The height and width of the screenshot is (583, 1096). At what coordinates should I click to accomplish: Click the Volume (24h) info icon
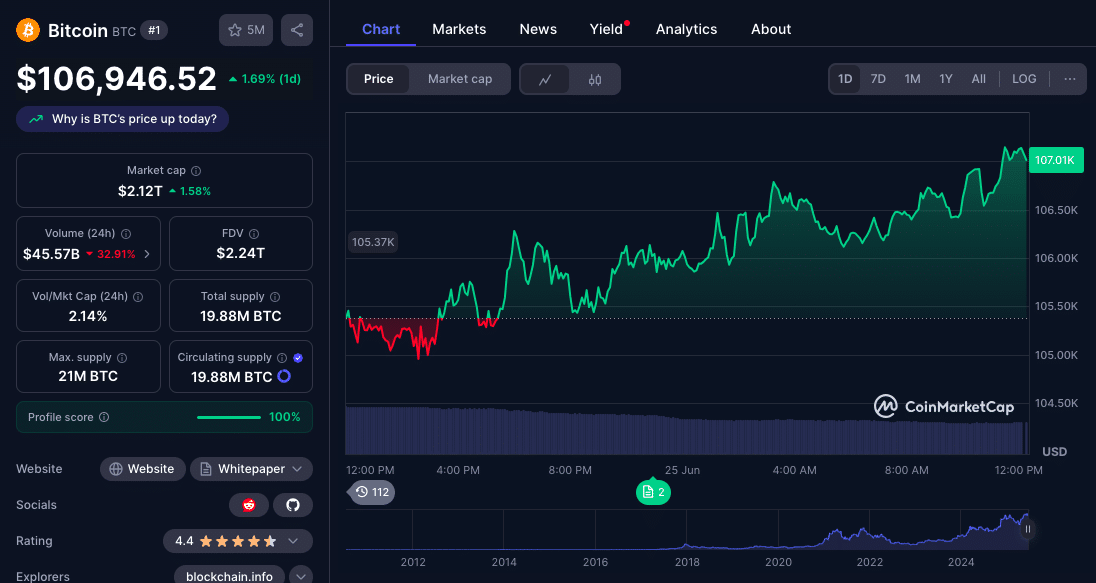126,233
